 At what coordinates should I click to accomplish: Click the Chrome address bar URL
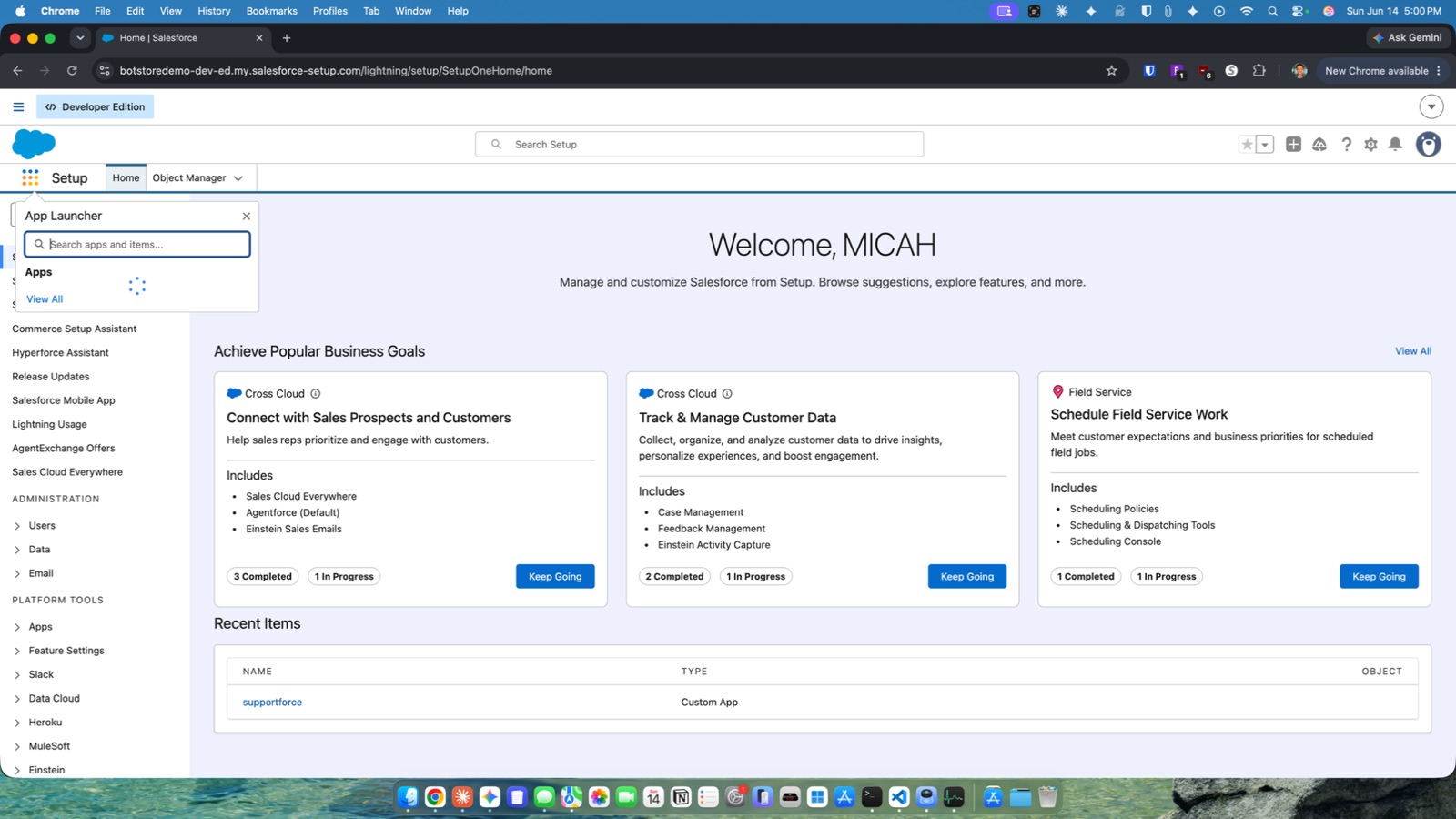tap(336, 71)
